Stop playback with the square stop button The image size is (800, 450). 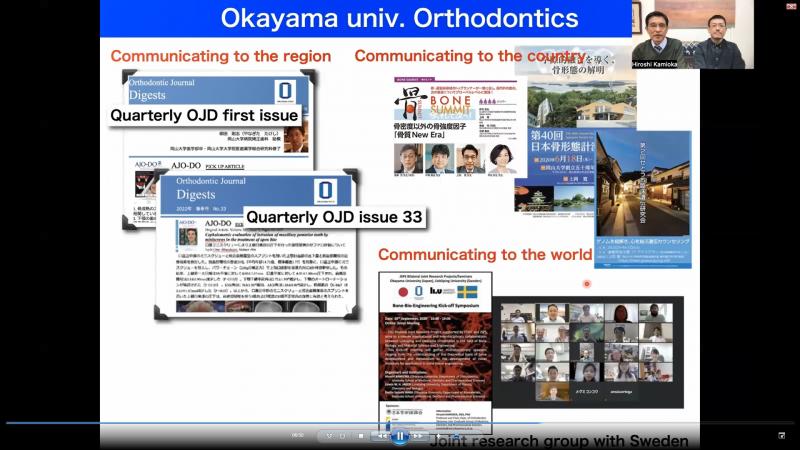361,436
